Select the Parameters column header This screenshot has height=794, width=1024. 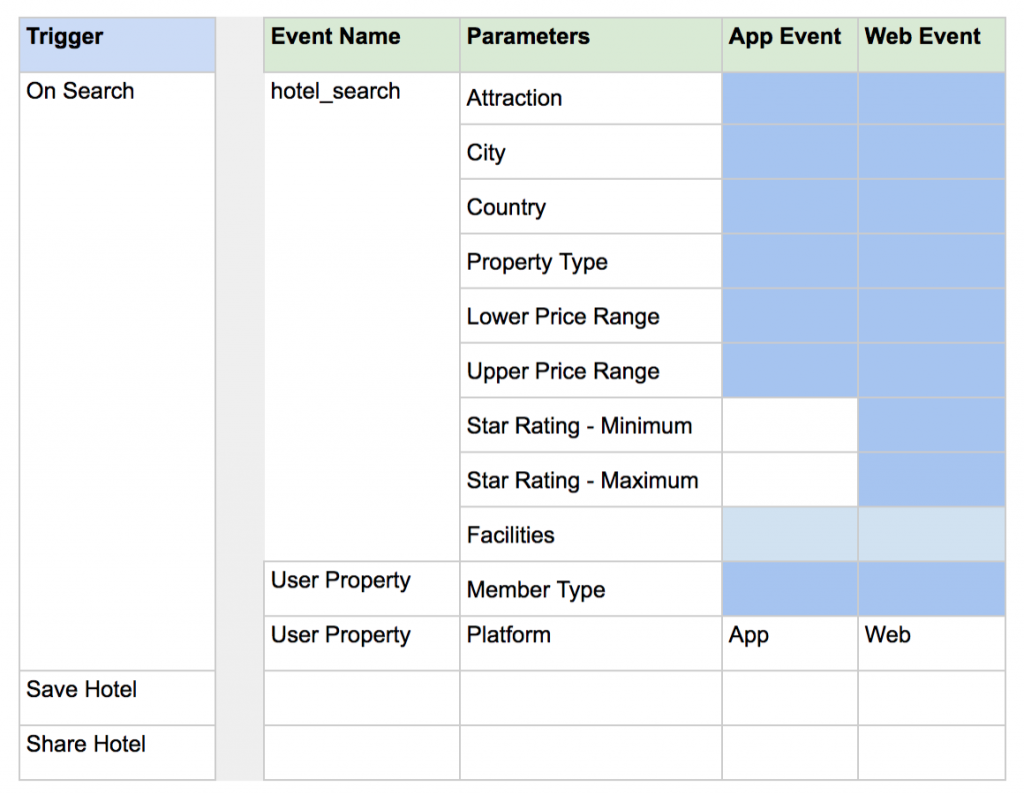590,44
